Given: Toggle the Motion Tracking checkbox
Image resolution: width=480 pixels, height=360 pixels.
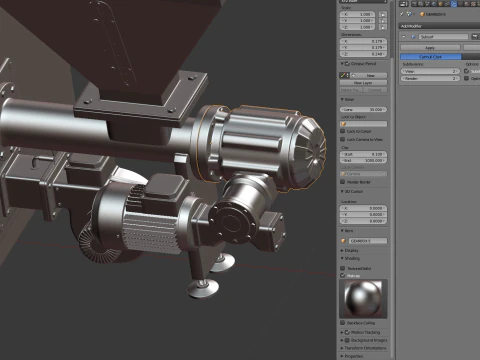Looking at the screenshot, I should click(347, 332).
